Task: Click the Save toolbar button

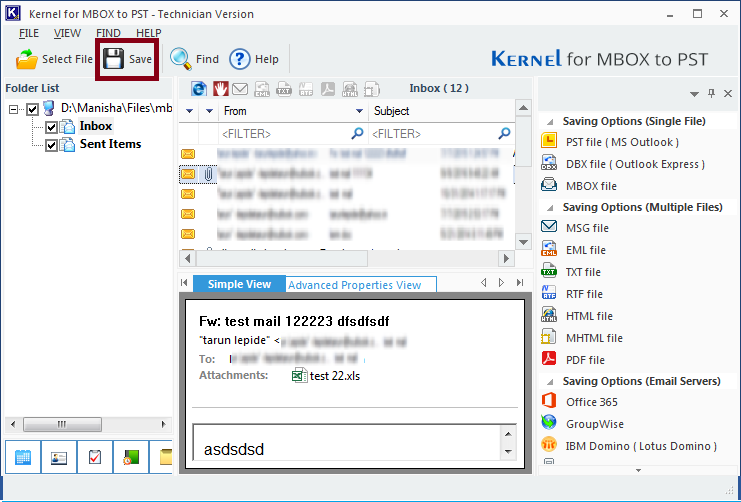Action: coord(128,59)
